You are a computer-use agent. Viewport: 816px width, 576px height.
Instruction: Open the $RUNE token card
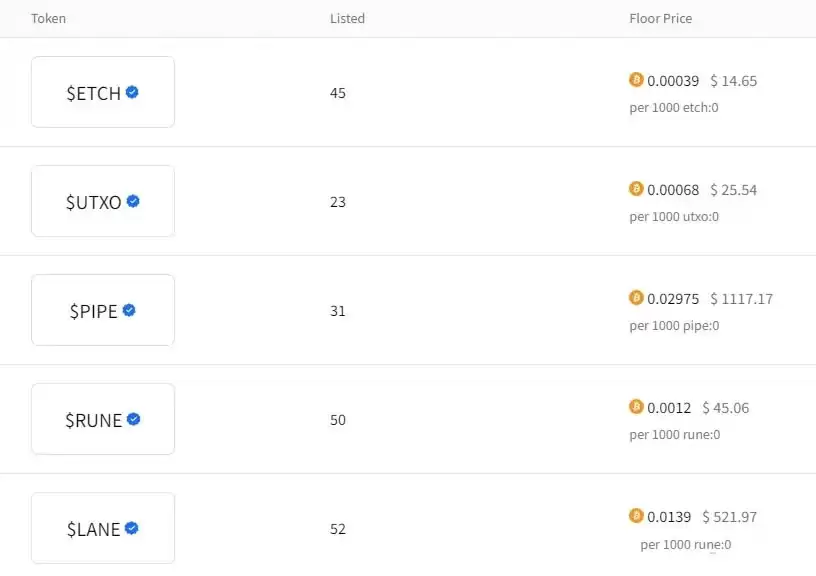pyautogui.click(x=103, y=419)
